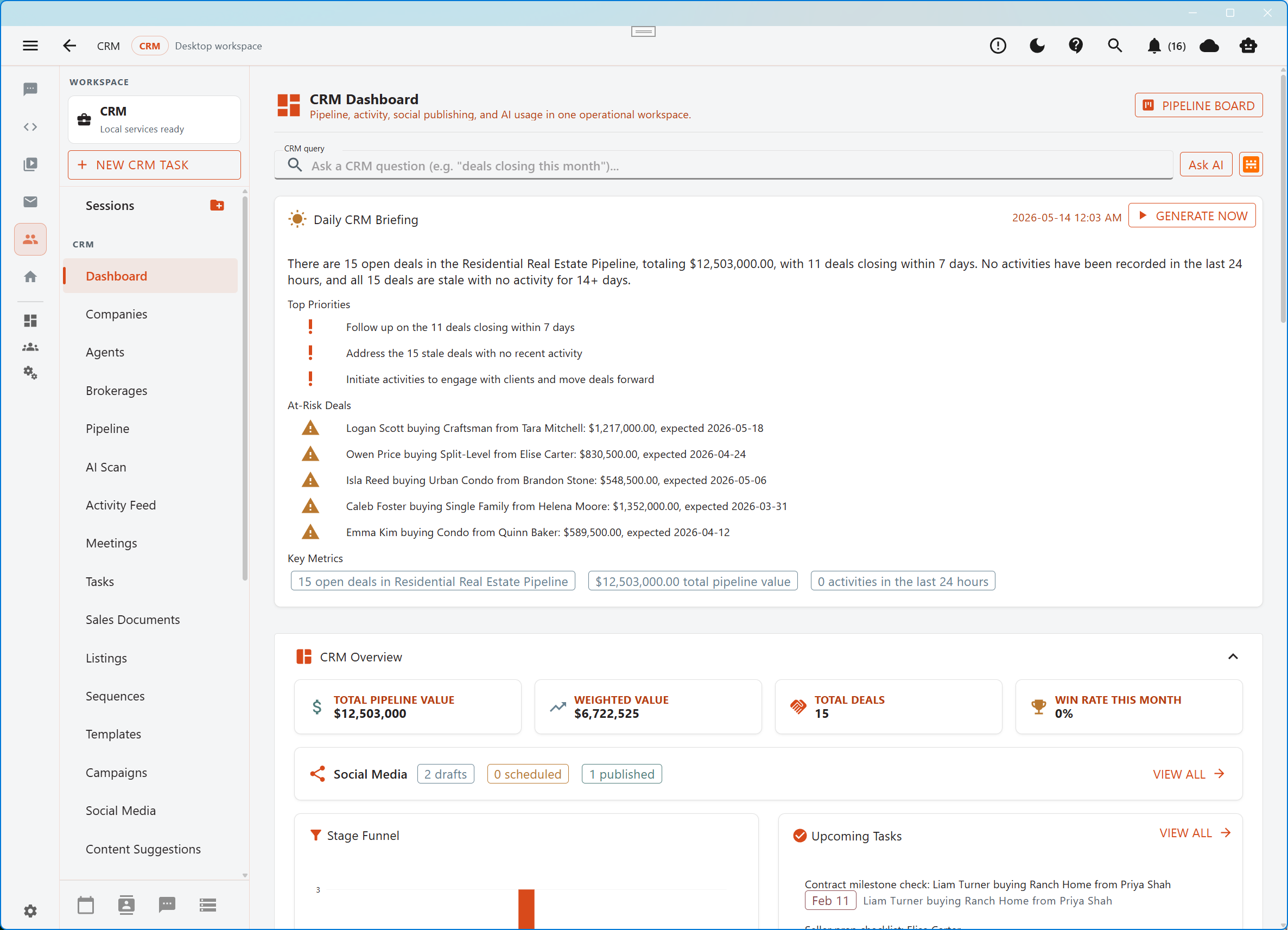Open Agents in the sidebar
This screenshot has height=930, width=1288.
(150, 352)
